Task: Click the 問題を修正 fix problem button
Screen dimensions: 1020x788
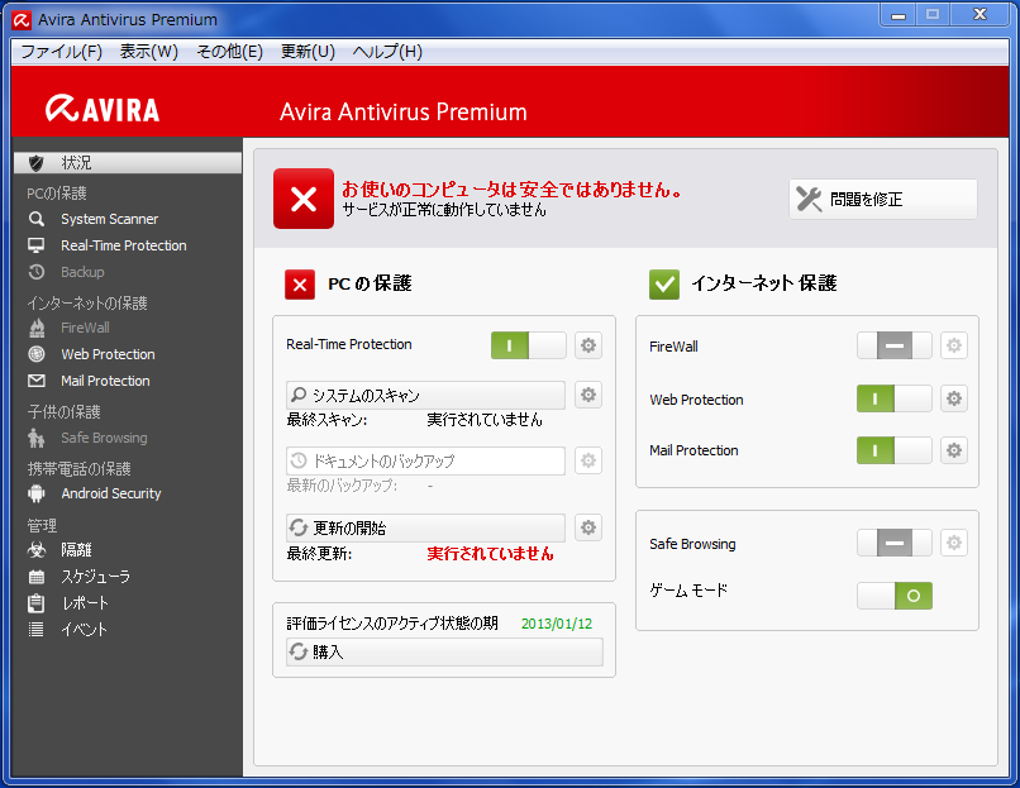Action: pyautogui.click(x=883, y=199)
